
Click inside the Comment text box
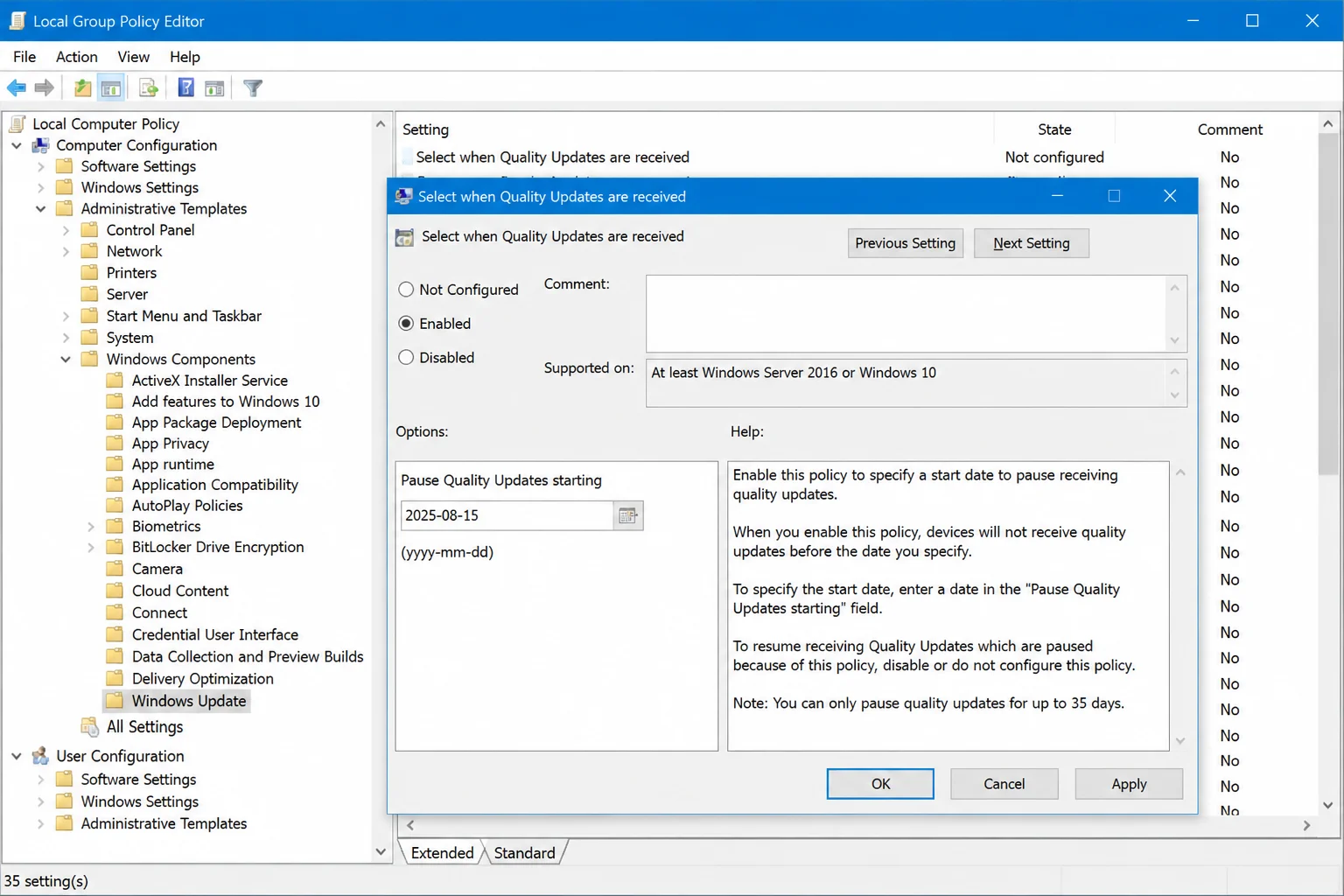click(906, 314)
